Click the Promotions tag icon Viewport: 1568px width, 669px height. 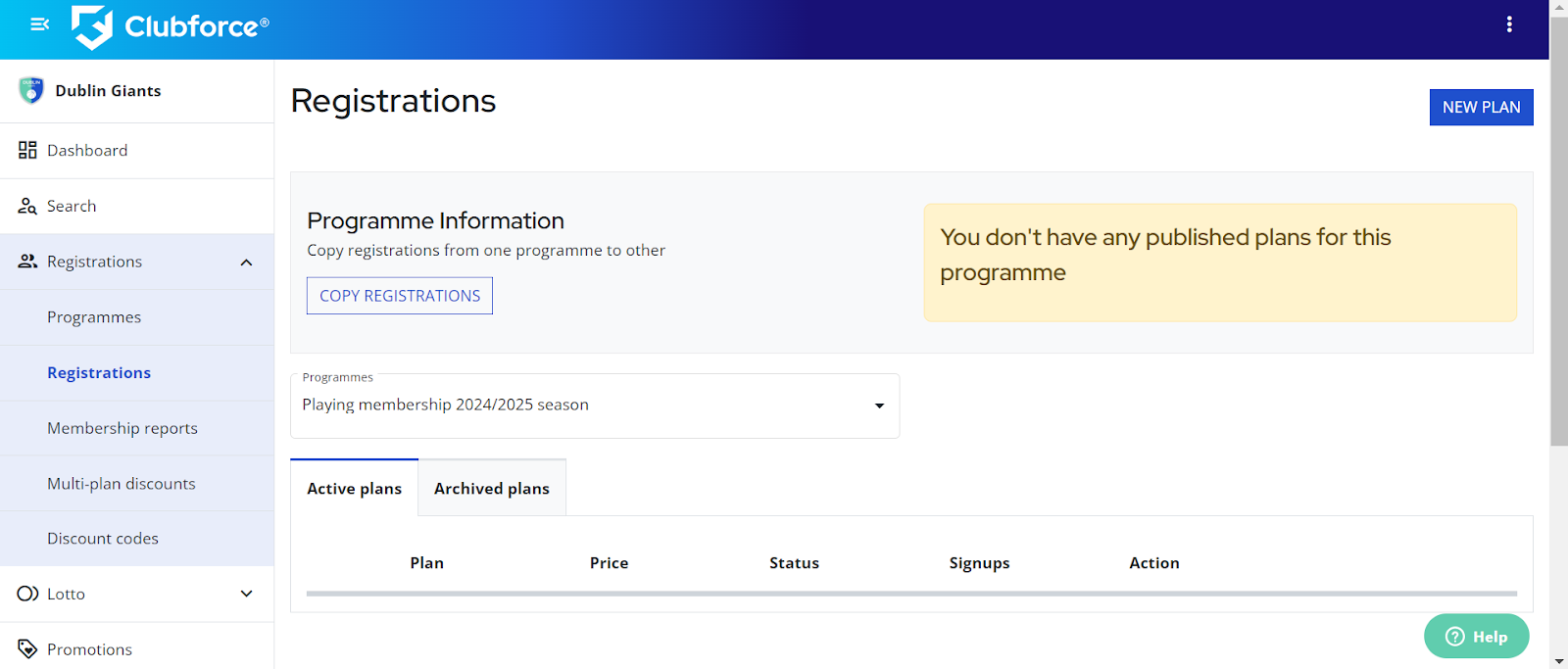27,648
